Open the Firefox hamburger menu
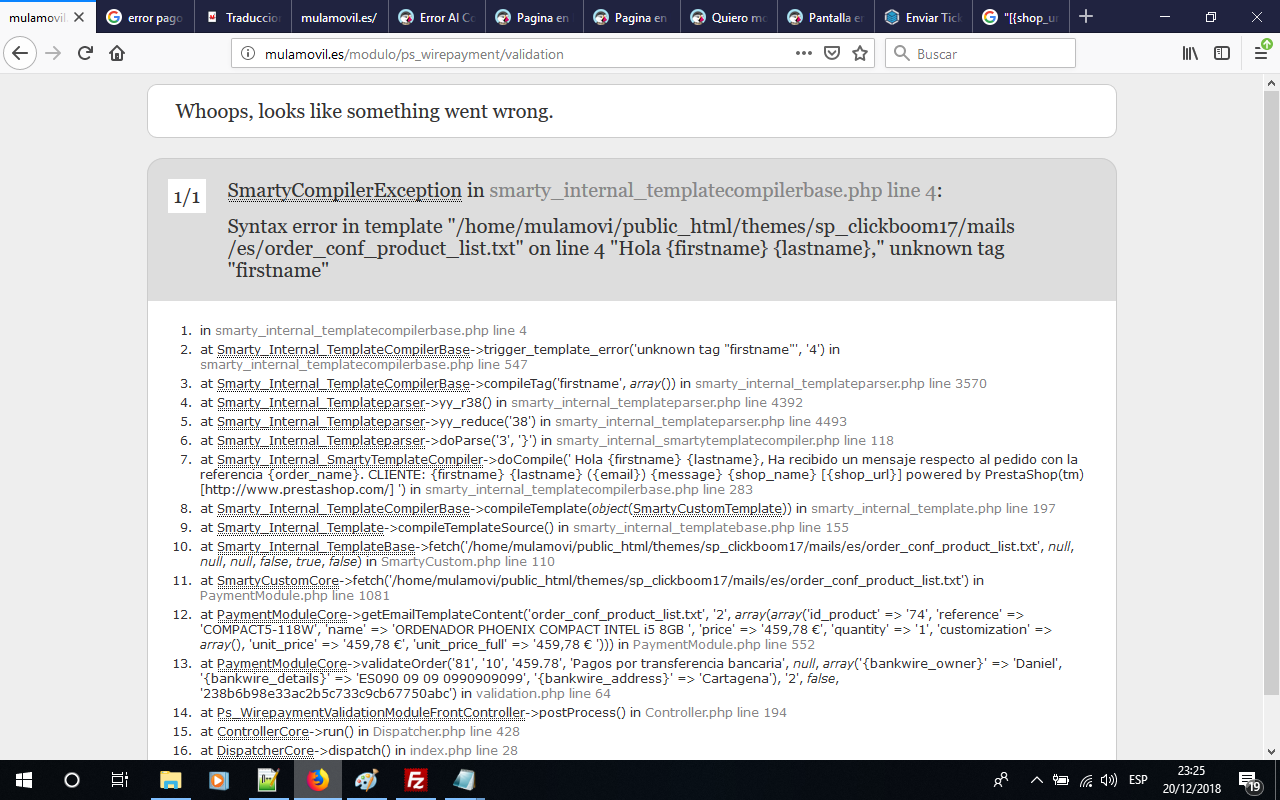The width and height of the screenshot is (1280, 800). pyautogui.click(x=1261, y=53)
